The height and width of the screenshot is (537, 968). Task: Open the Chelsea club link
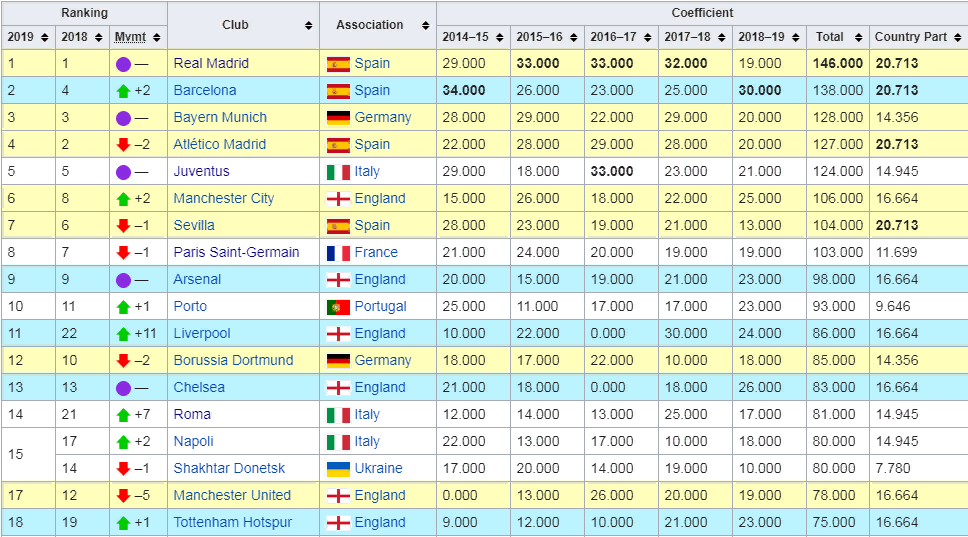coord(199,388)
